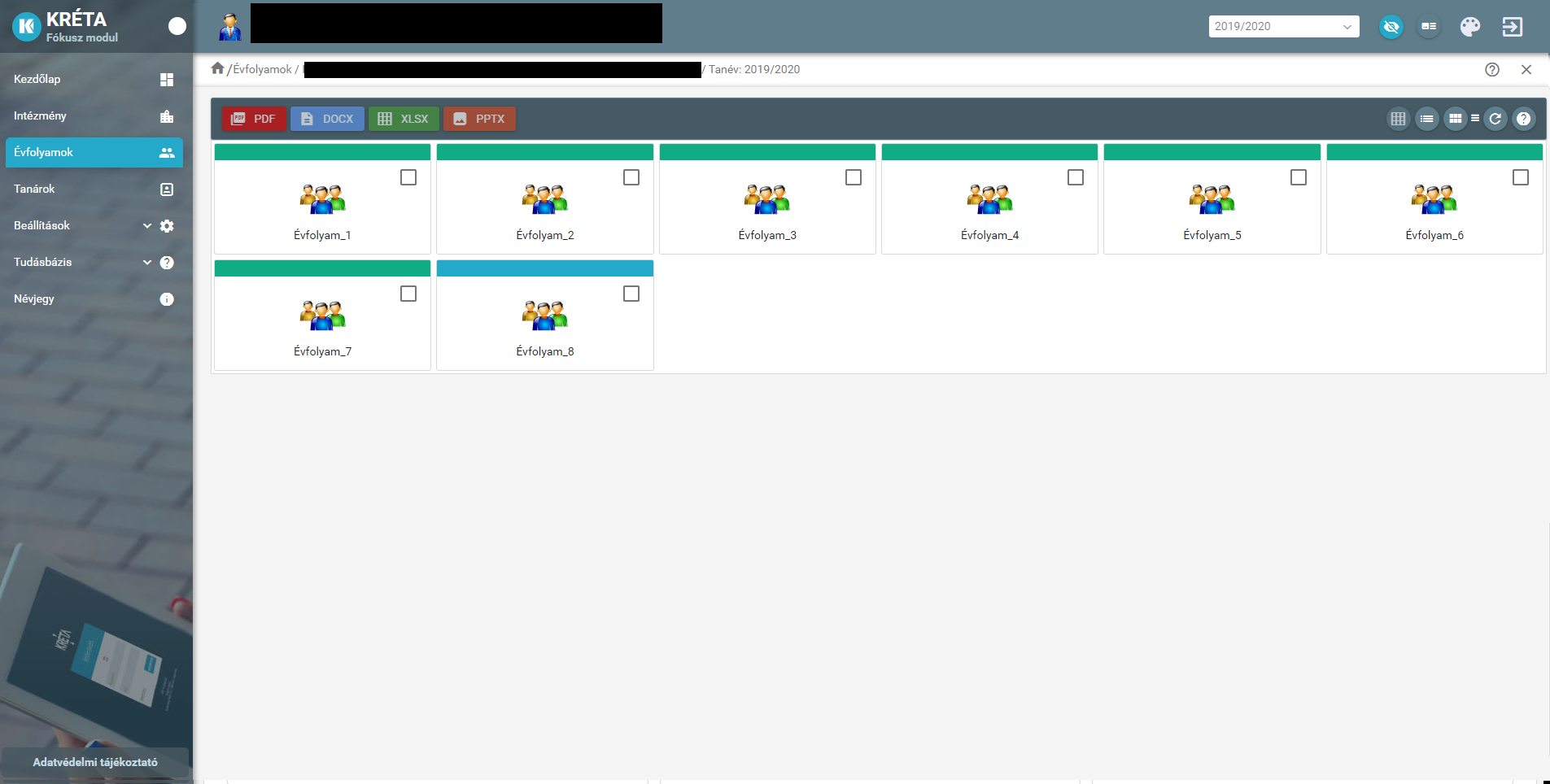Viewport: 1550px width, 784px height.
Task: Click the Évfolyam_6 label text
Action: point(1434,235)
